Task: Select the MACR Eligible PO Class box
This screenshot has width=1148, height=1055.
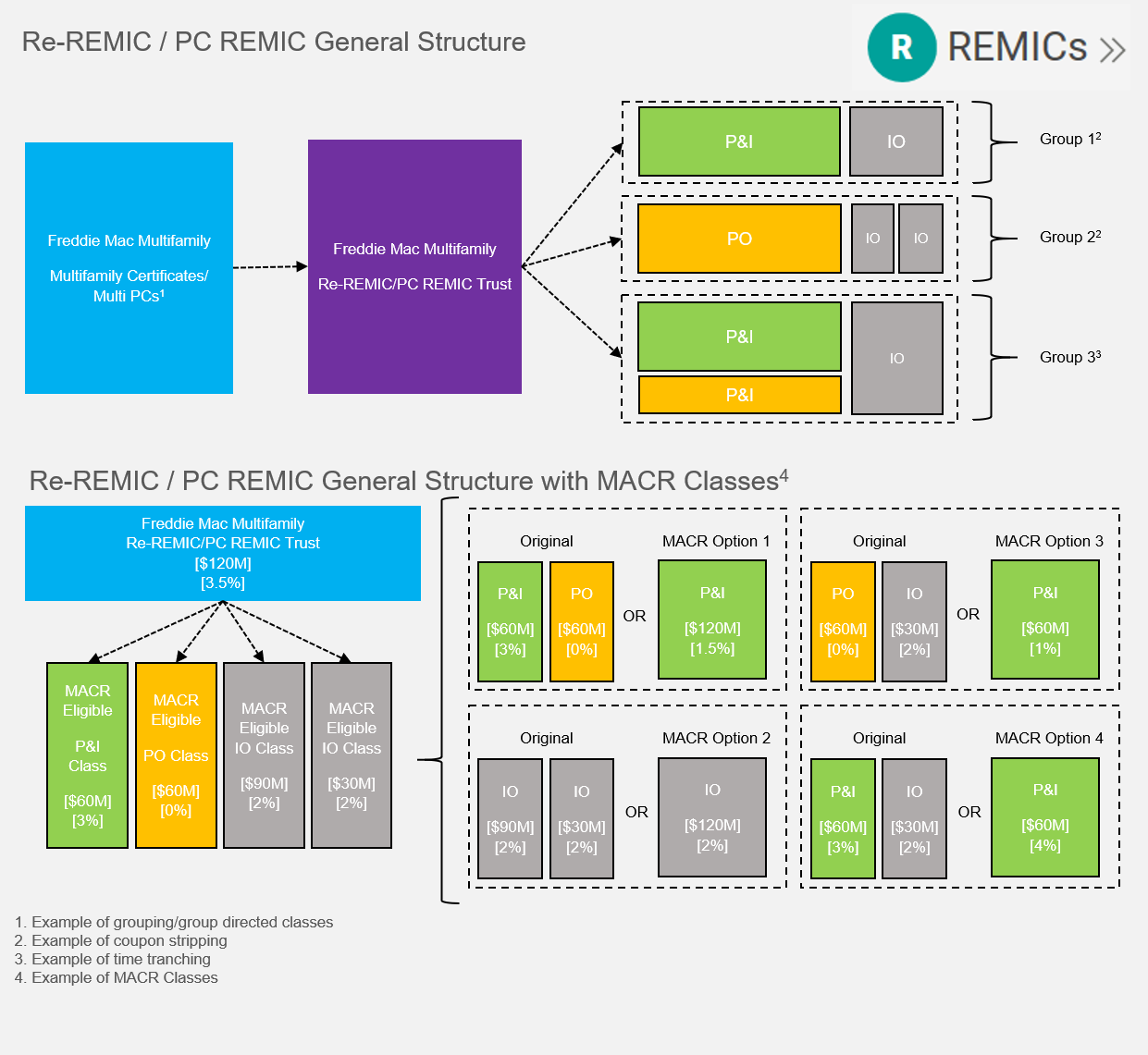Action: click(176, 755)
